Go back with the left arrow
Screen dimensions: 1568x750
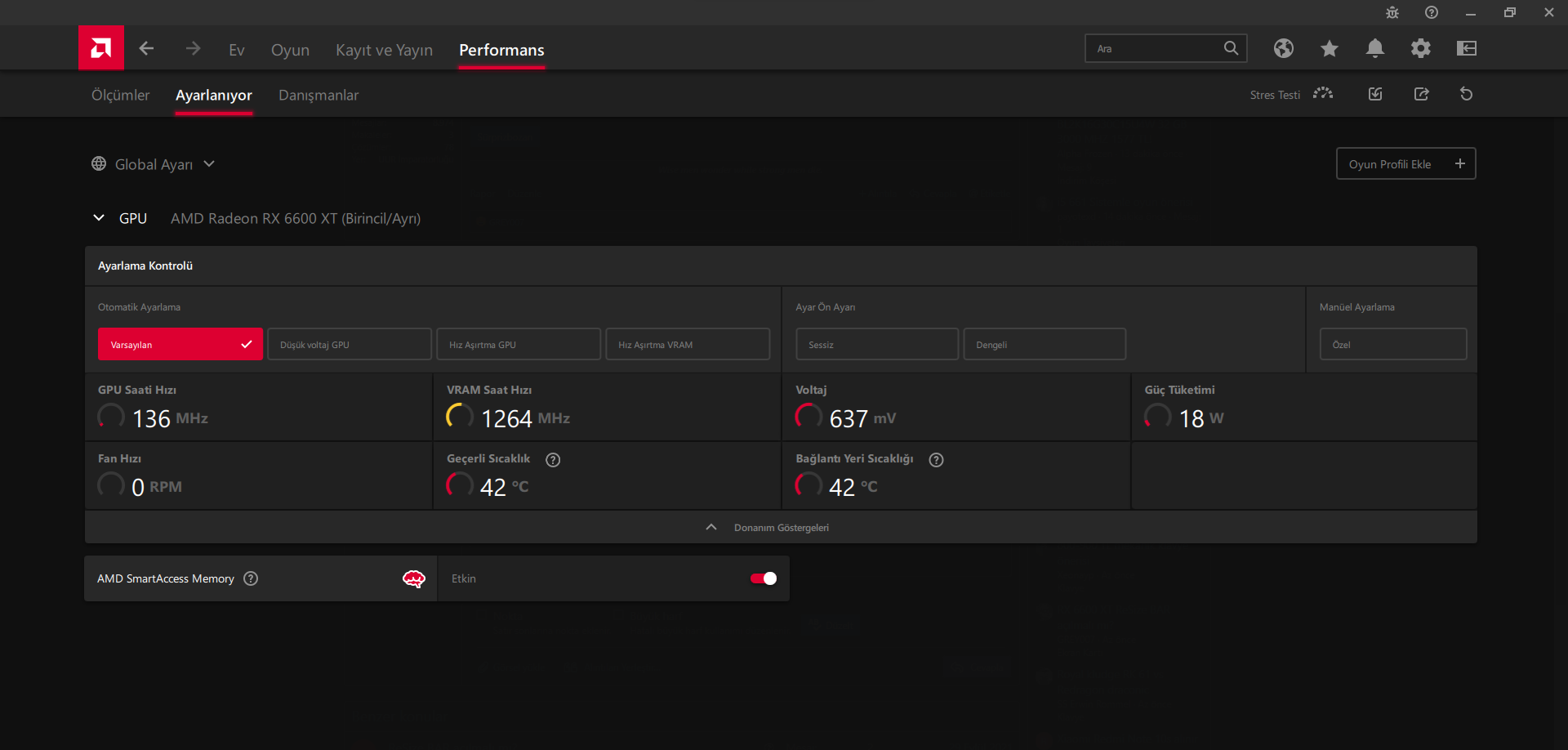pos(147,49)
